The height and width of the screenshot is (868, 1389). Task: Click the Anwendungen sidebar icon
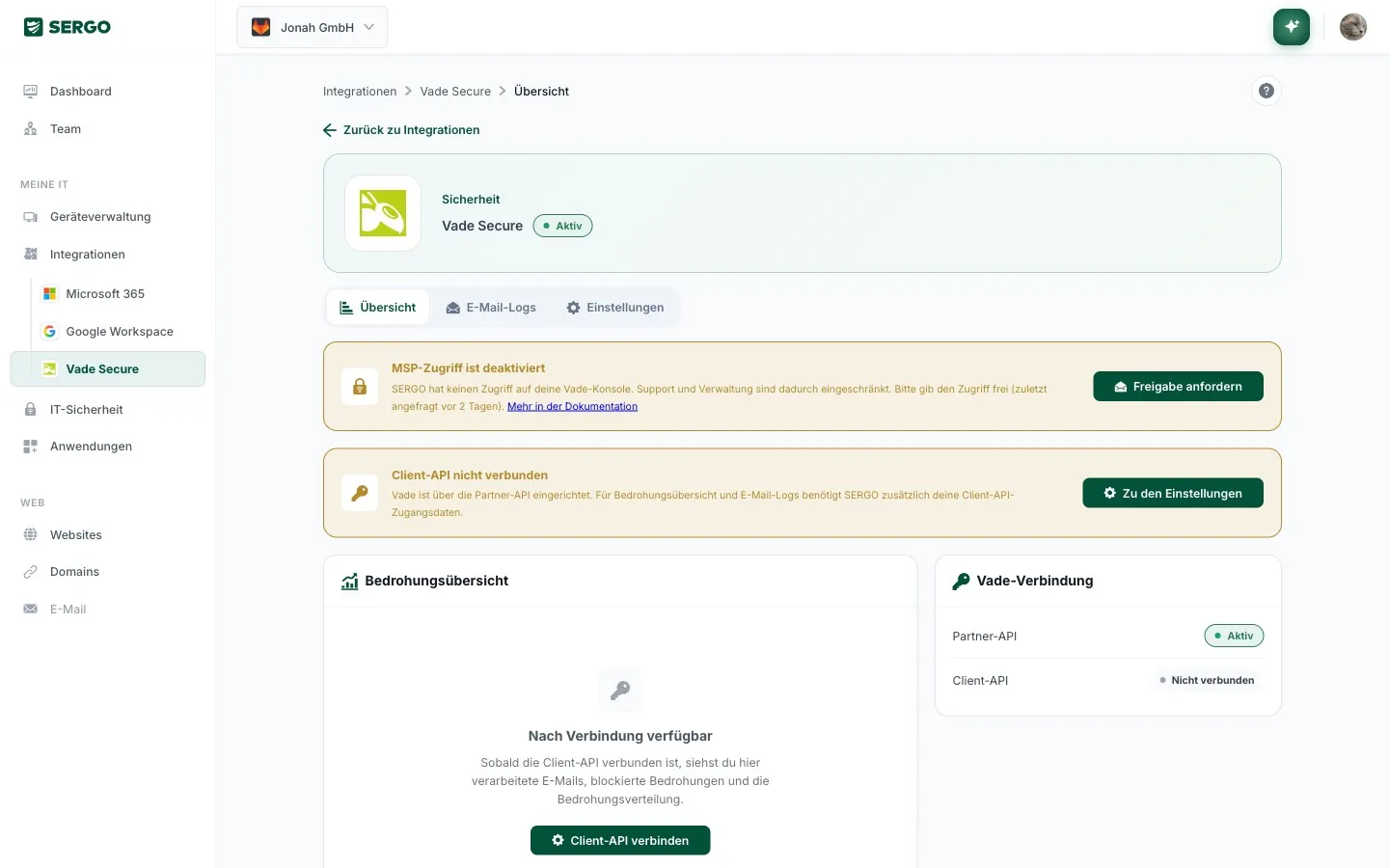(x=30, y=447)
